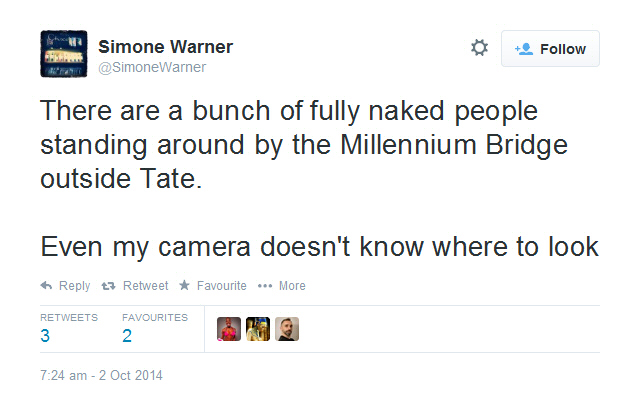Click the Reply arrow icon
The width and height of the screenshot is (640, 417).
coord(46,286)
